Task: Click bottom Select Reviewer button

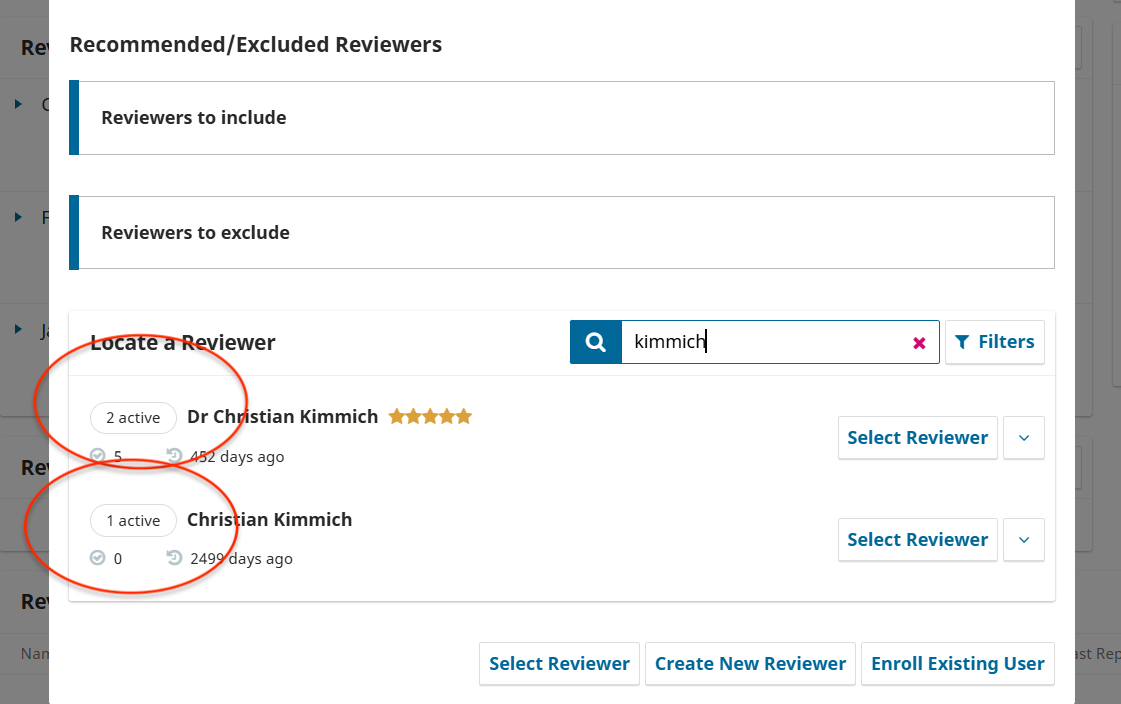Action: 559,664
